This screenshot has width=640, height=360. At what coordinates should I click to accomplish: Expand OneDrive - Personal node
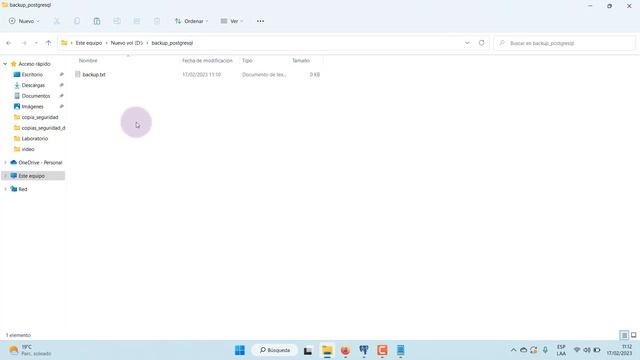(x=5, y=162)
